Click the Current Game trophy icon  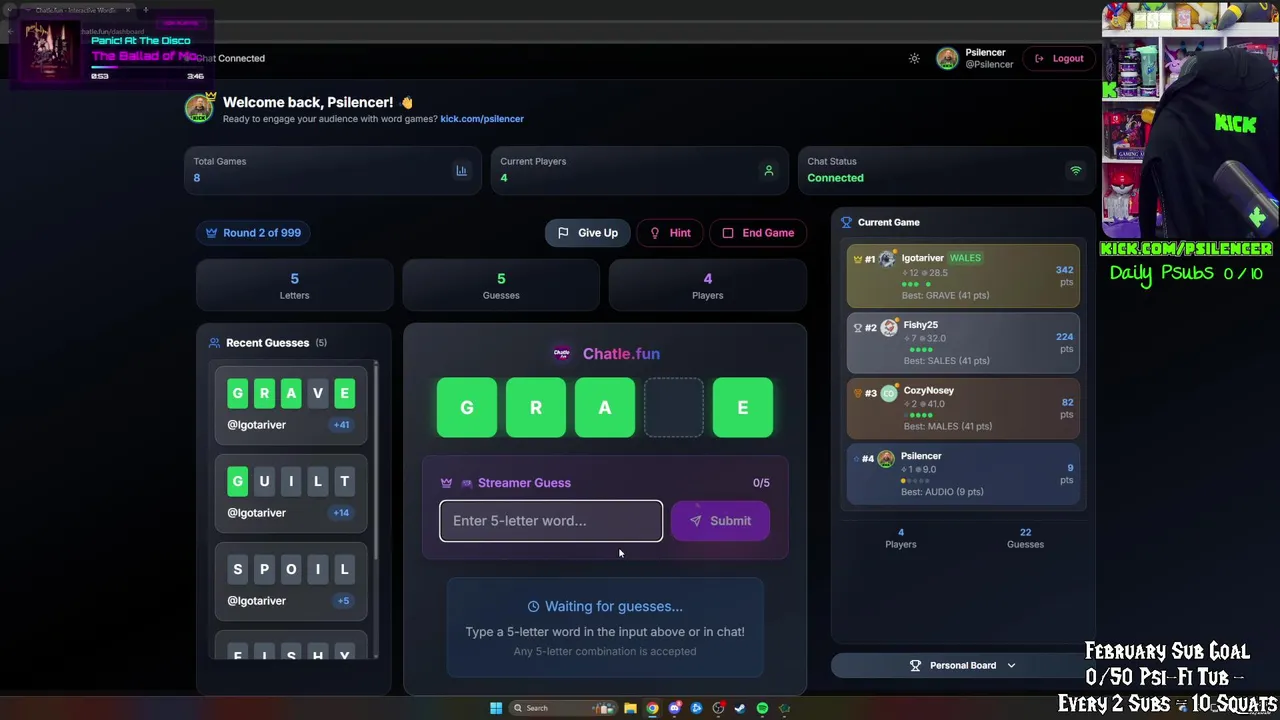tap(846, 223)
